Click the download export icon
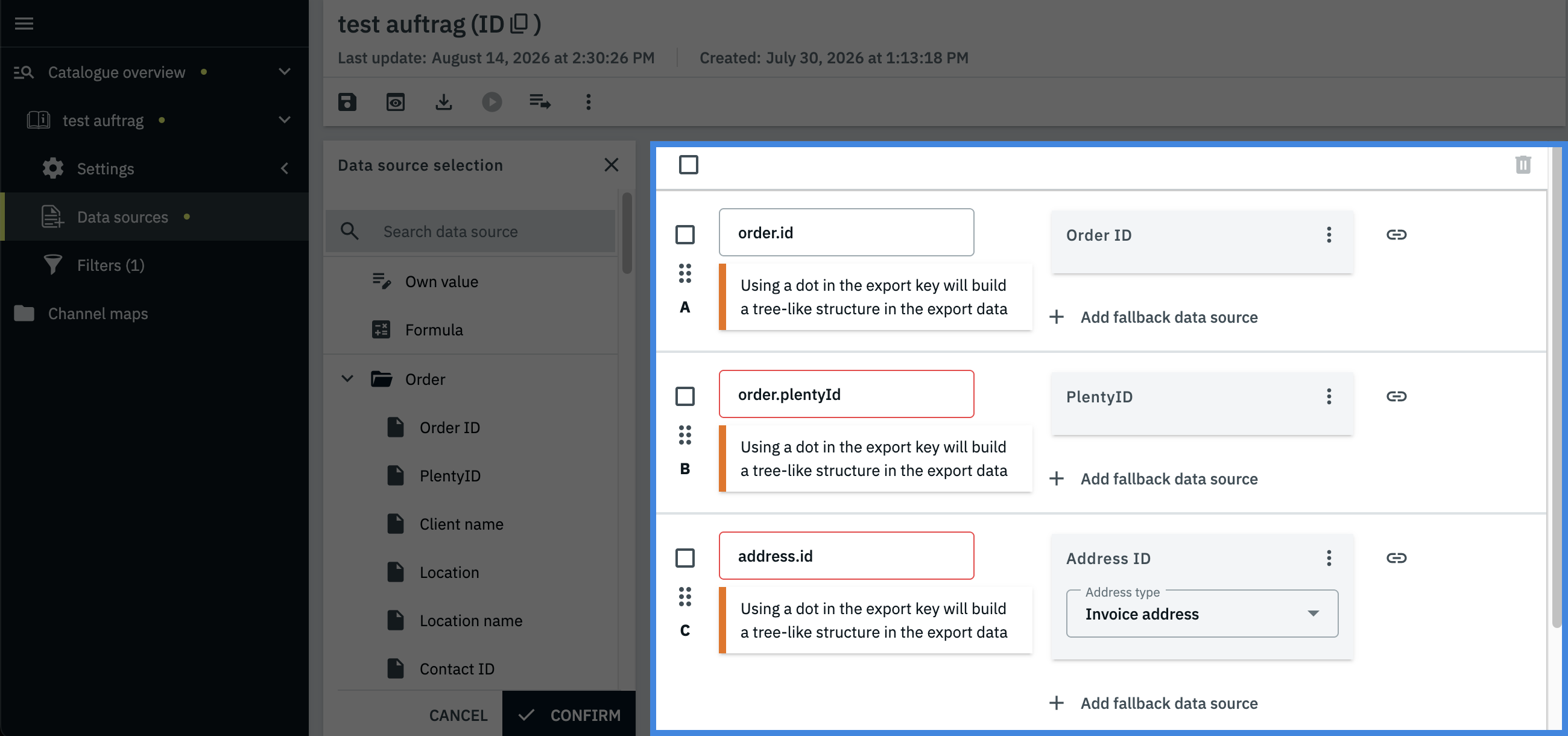This screenshot has height=736, width=1568. [444, 102]
